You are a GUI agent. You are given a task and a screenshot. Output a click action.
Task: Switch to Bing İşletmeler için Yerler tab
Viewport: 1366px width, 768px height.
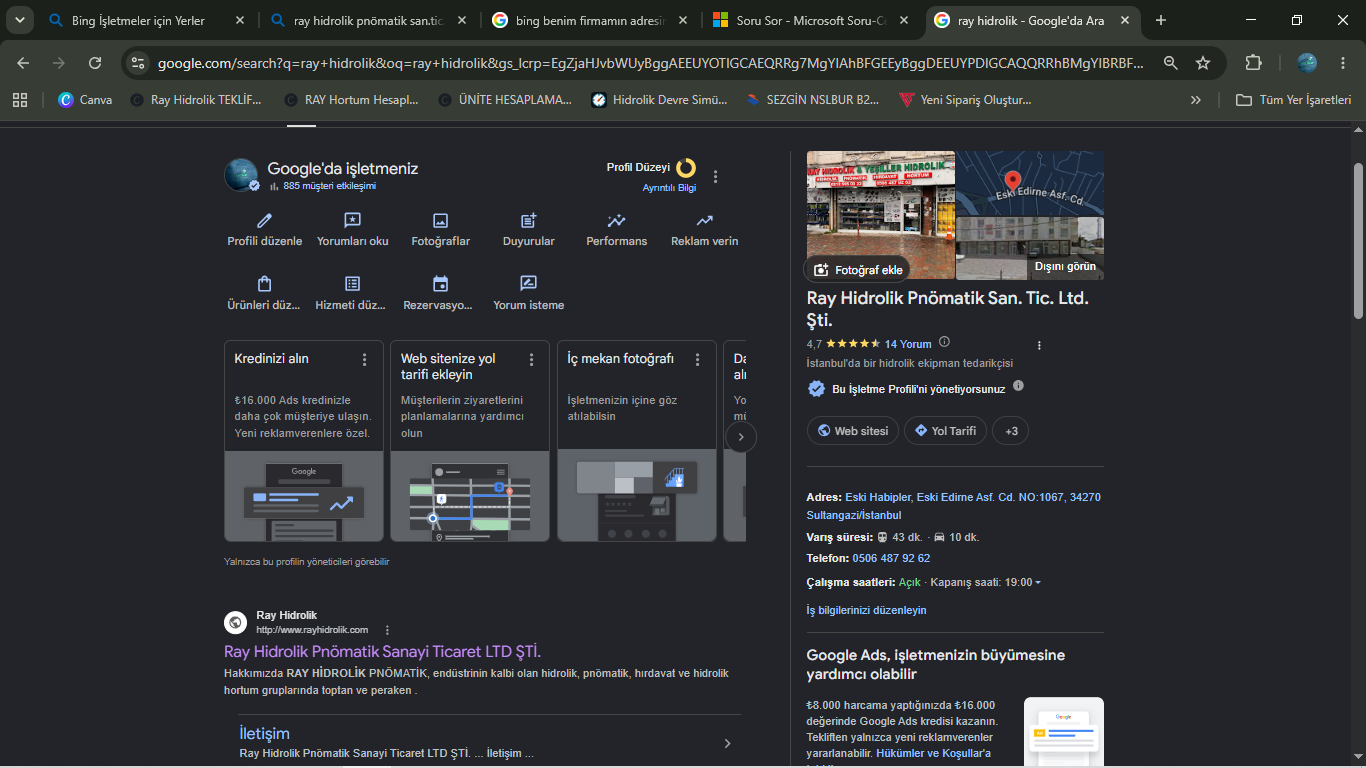[146, 20]
